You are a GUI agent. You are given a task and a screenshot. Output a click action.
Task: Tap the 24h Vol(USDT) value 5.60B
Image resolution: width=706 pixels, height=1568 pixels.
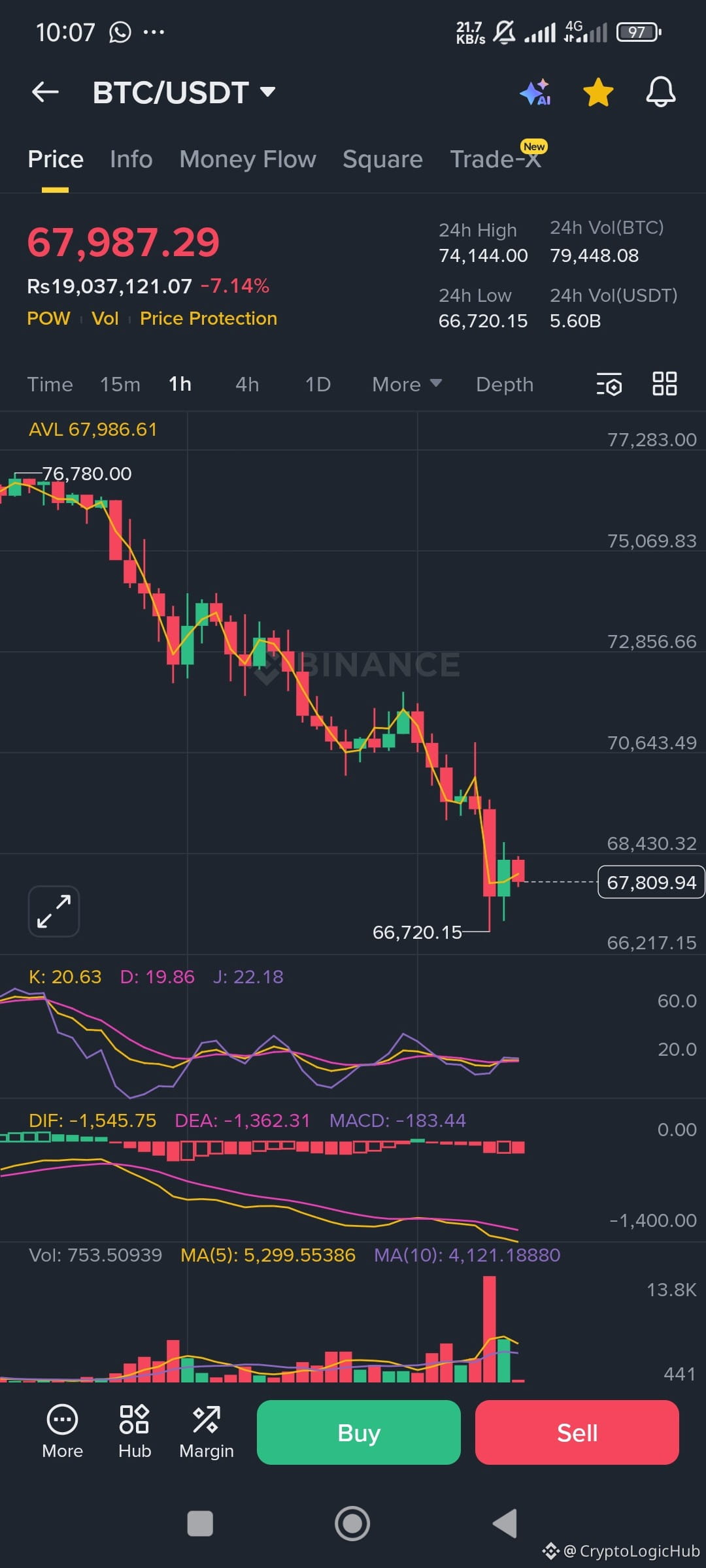pos(575,321)
